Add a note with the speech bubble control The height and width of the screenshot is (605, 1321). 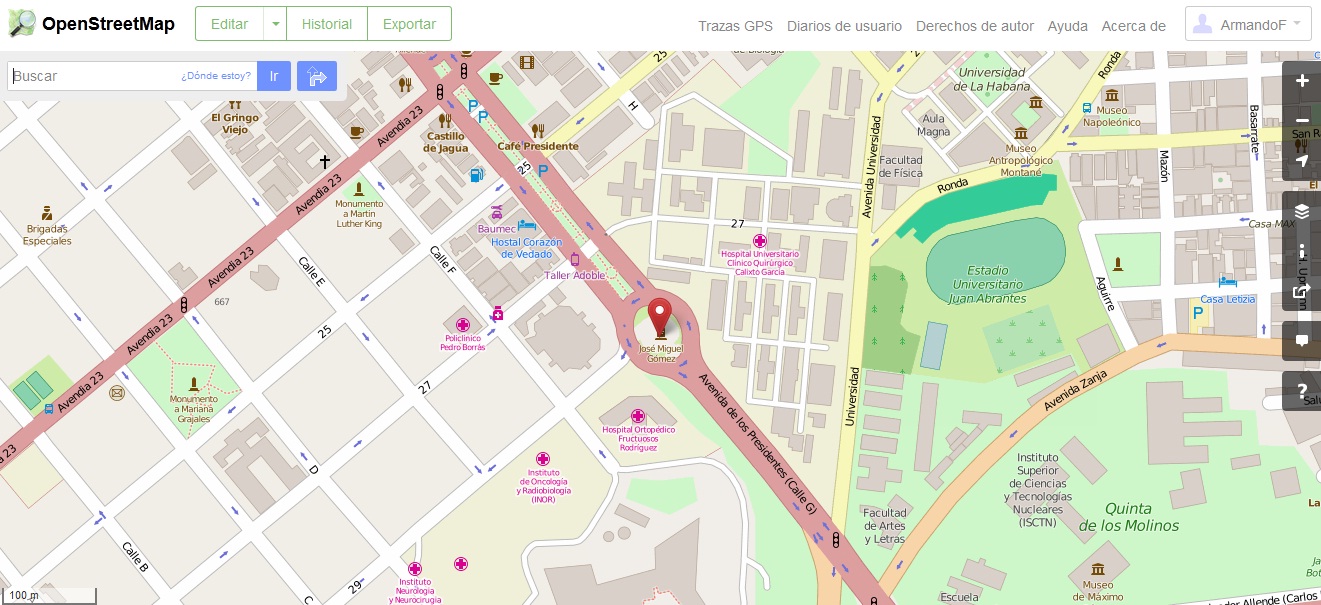coord(1302,341)
